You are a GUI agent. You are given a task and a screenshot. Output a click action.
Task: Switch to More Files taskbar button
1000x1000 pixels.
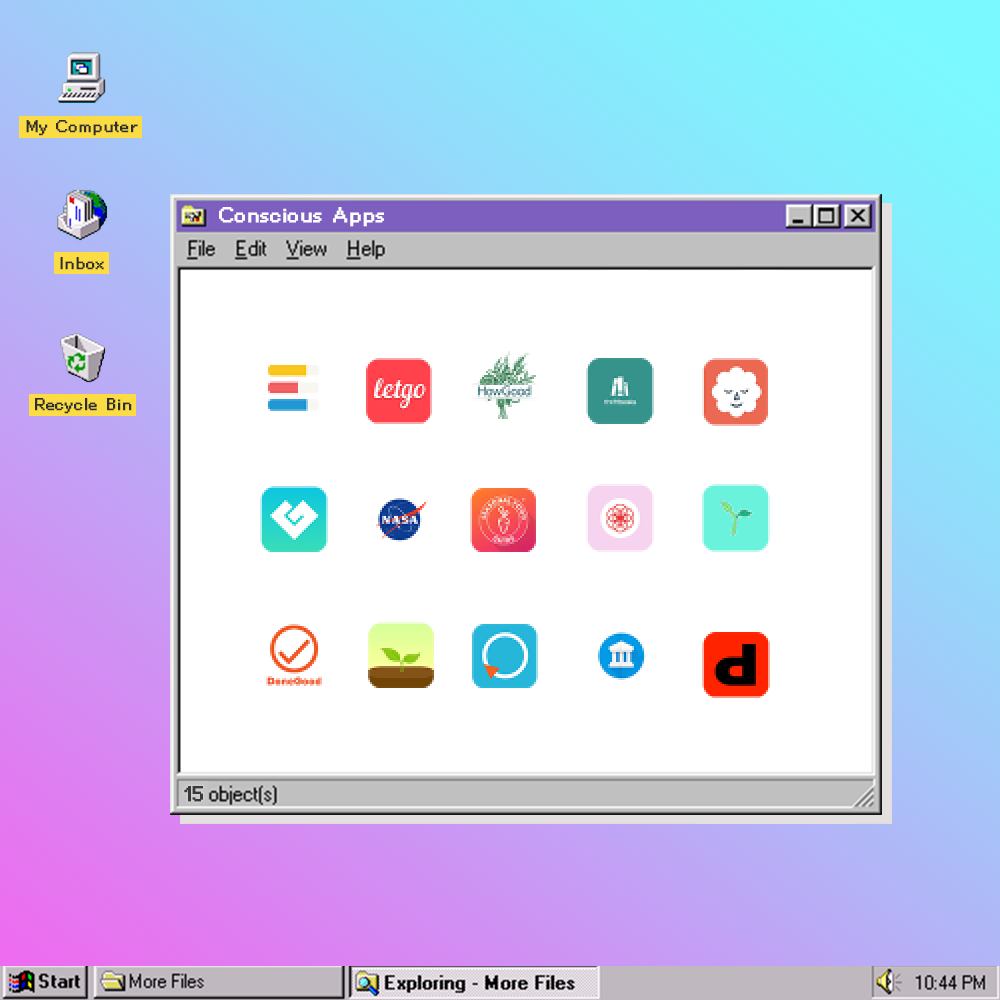[x=218, y=982]
